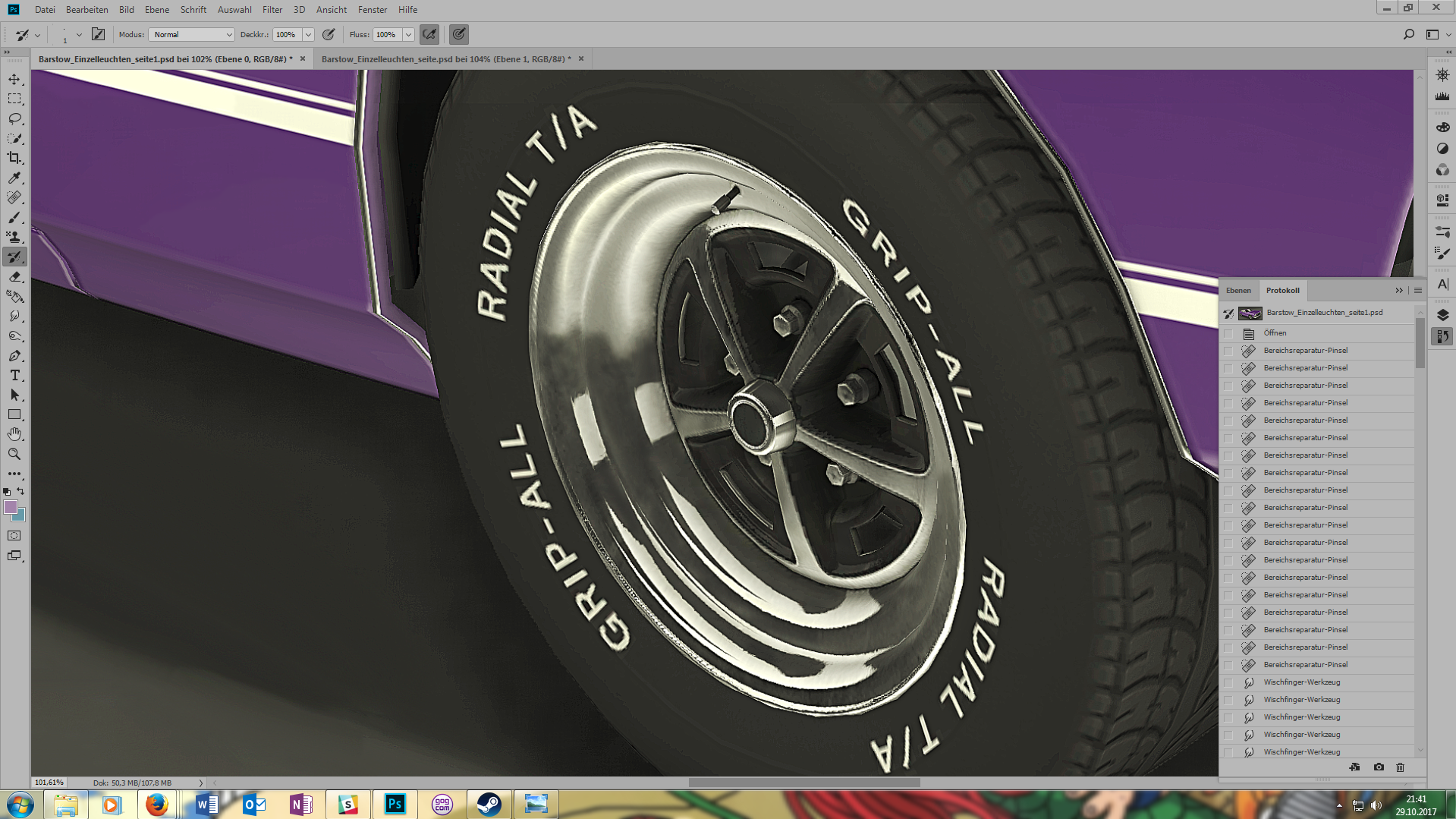Select the Rectangular Marquee tool

coord(14,99)
